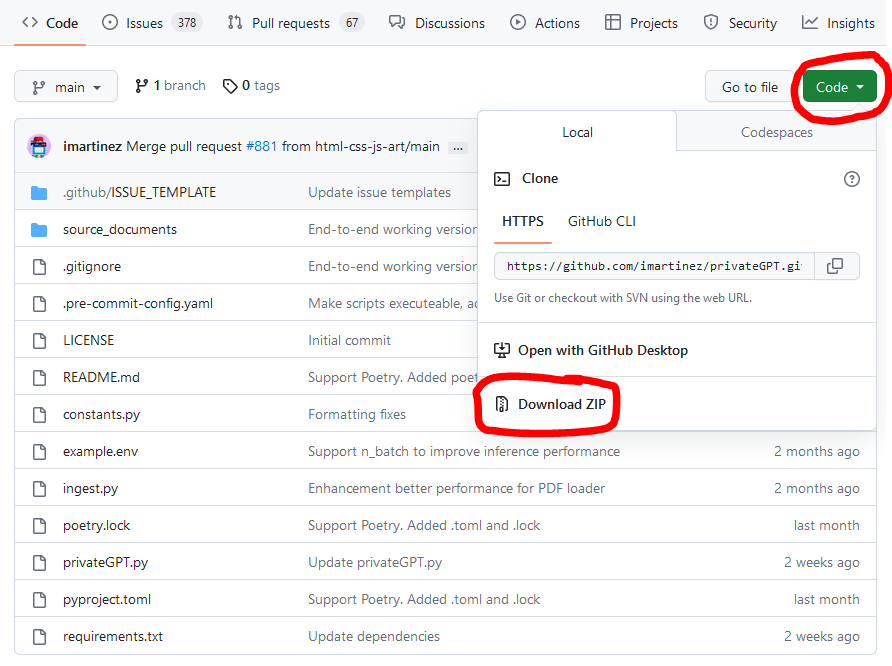Switch to the Codespaces tab
Viewport: 892px width, 666px height.
coord(776,132)
